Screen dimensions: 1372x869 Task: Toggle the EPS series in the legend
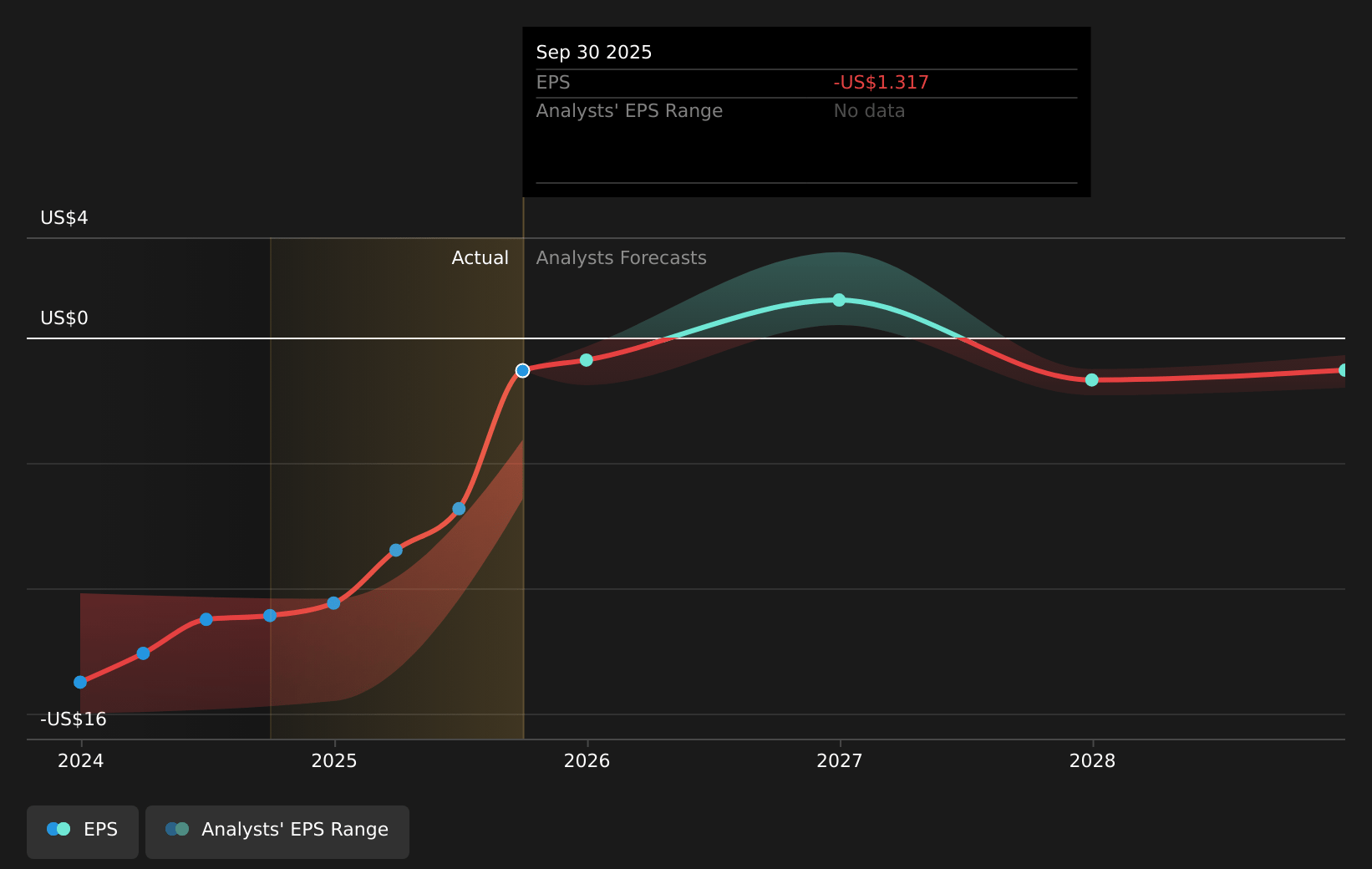tap(83, 831)
